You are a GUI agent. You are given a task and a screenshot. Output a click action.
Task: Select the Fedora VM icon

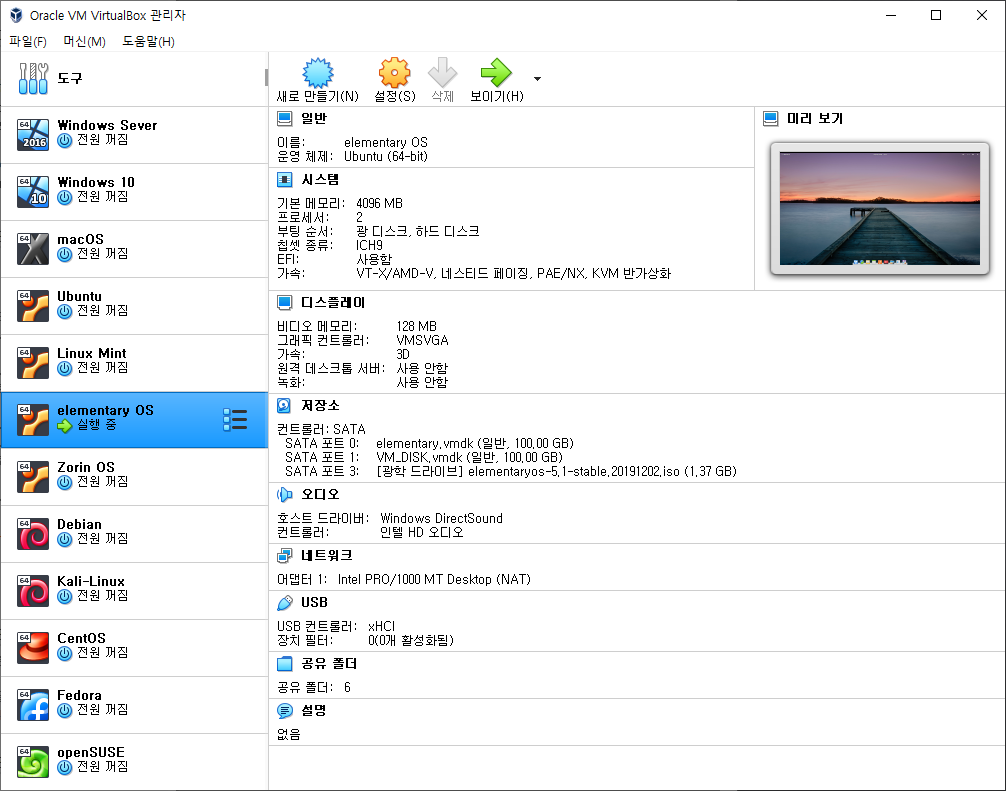tap(33, 704)
